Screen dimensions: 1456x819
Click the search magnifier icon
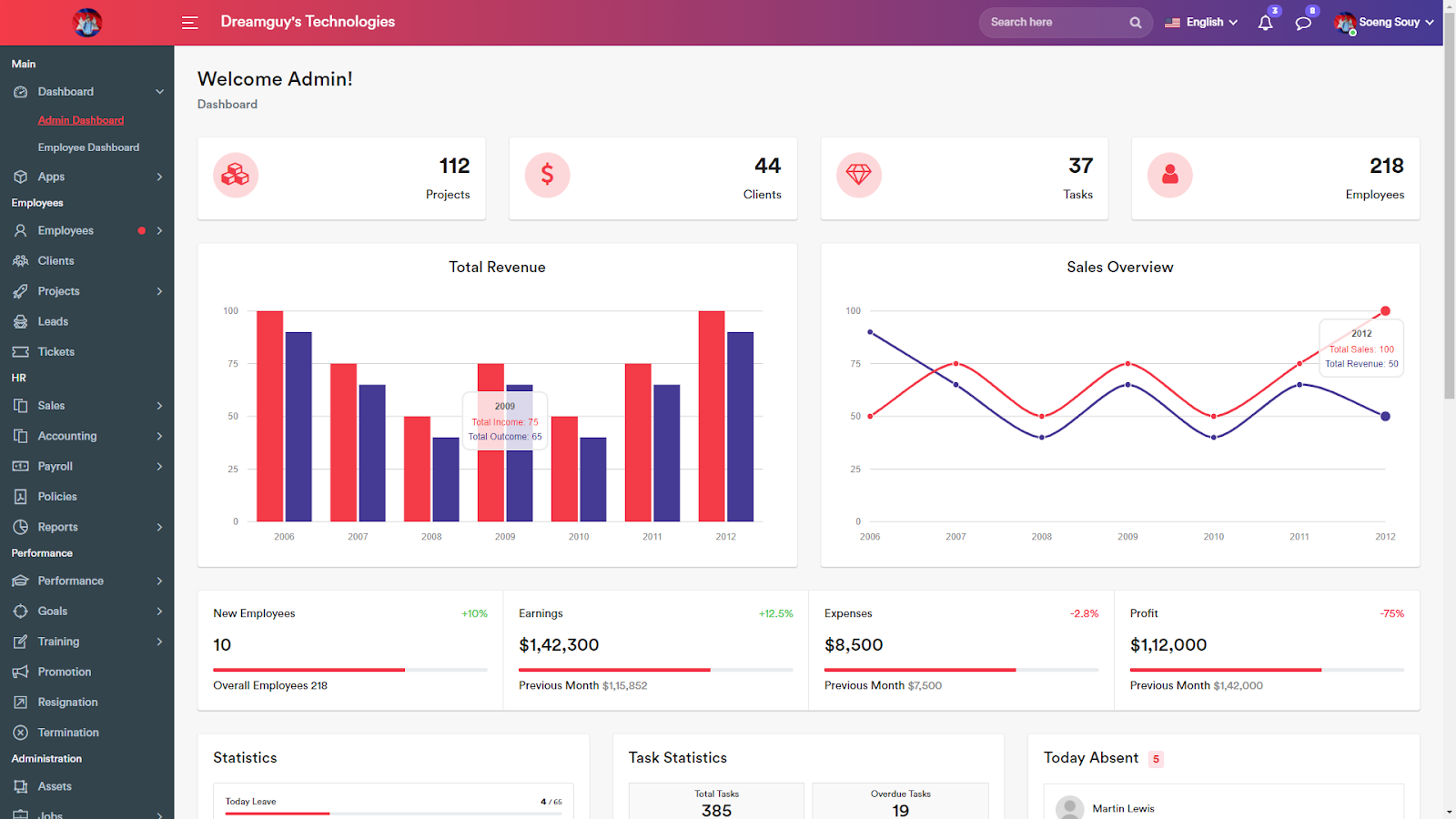coord(1135,22)
